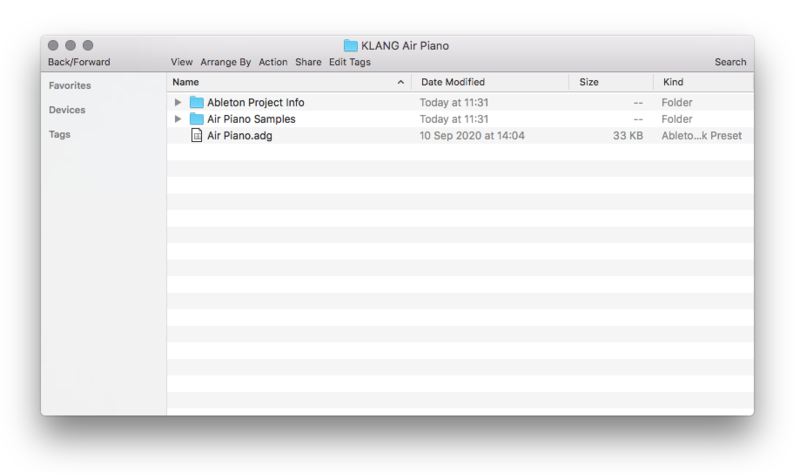Minimize the KLANG Air Piano window

pos(70,45)
